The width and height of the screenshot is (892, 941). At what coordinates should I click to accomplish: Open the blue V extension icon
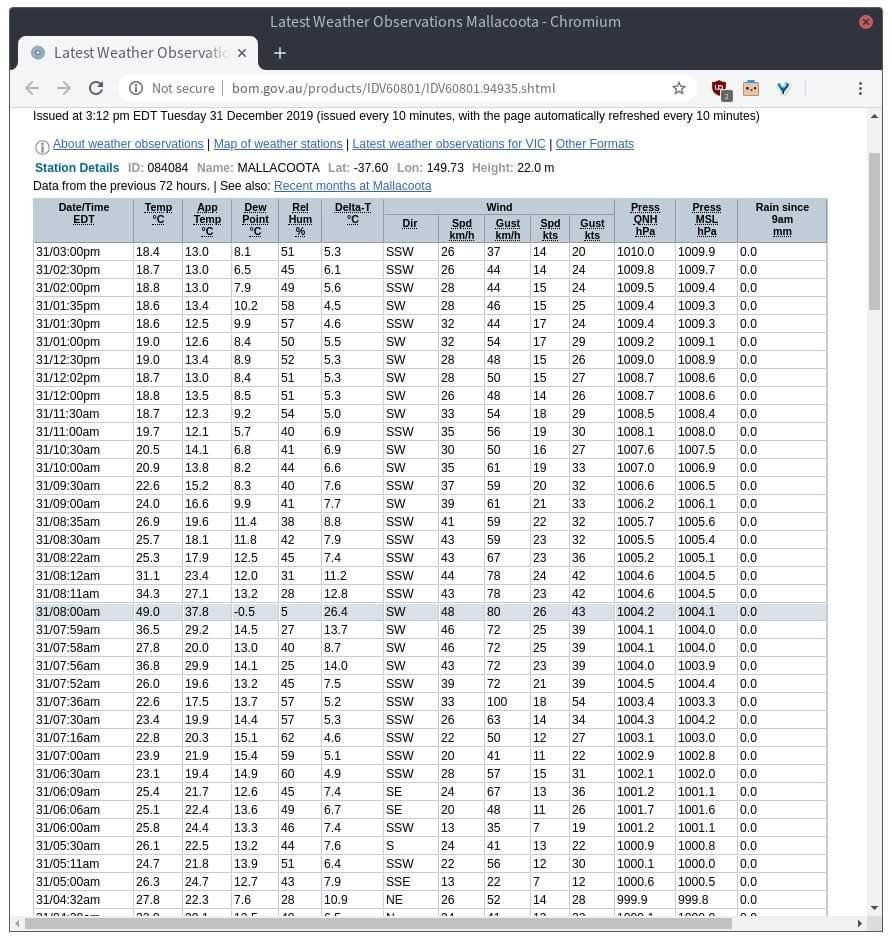783,88
